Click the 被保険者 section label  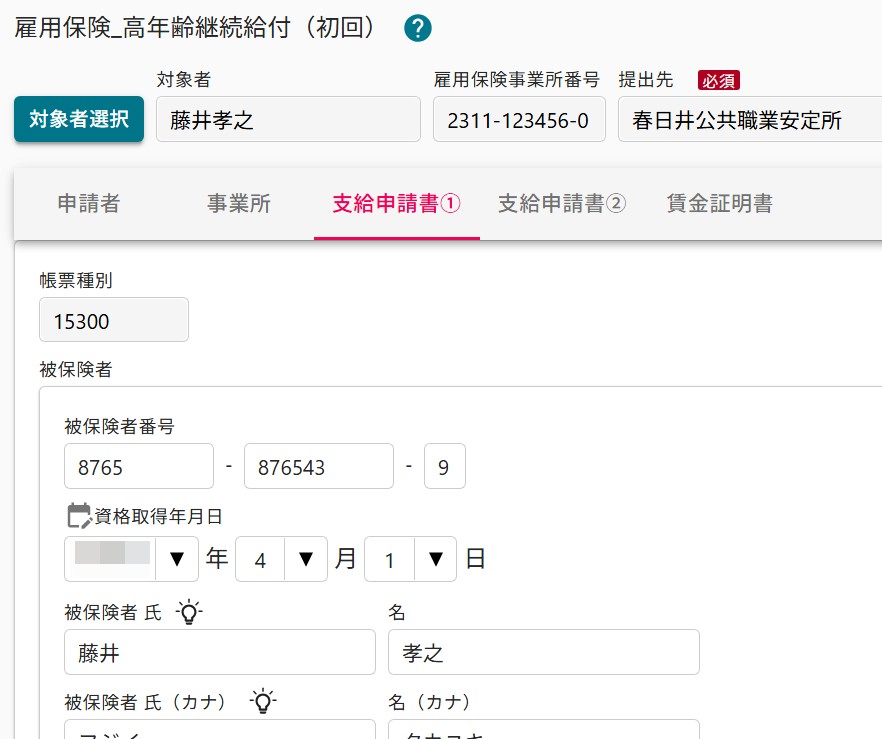76,370
